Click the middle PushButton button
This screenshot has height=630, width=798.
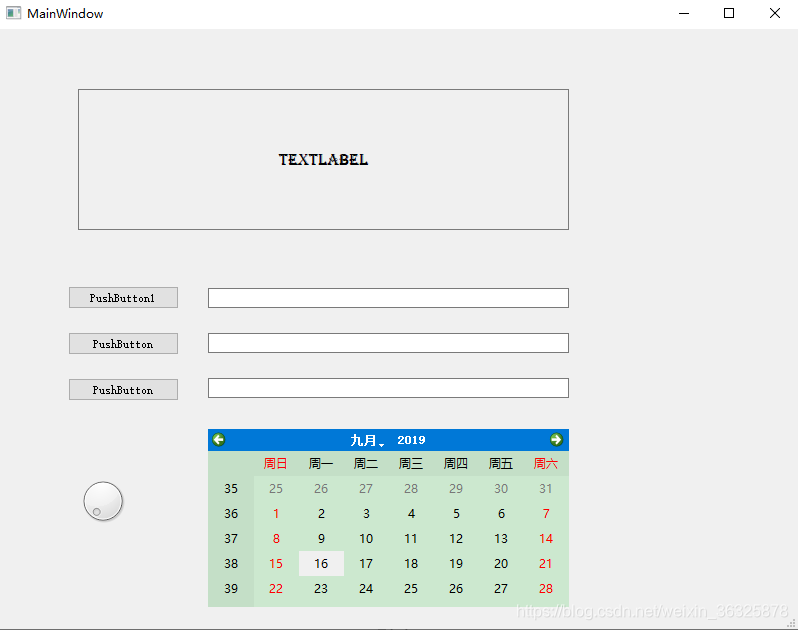123,343
